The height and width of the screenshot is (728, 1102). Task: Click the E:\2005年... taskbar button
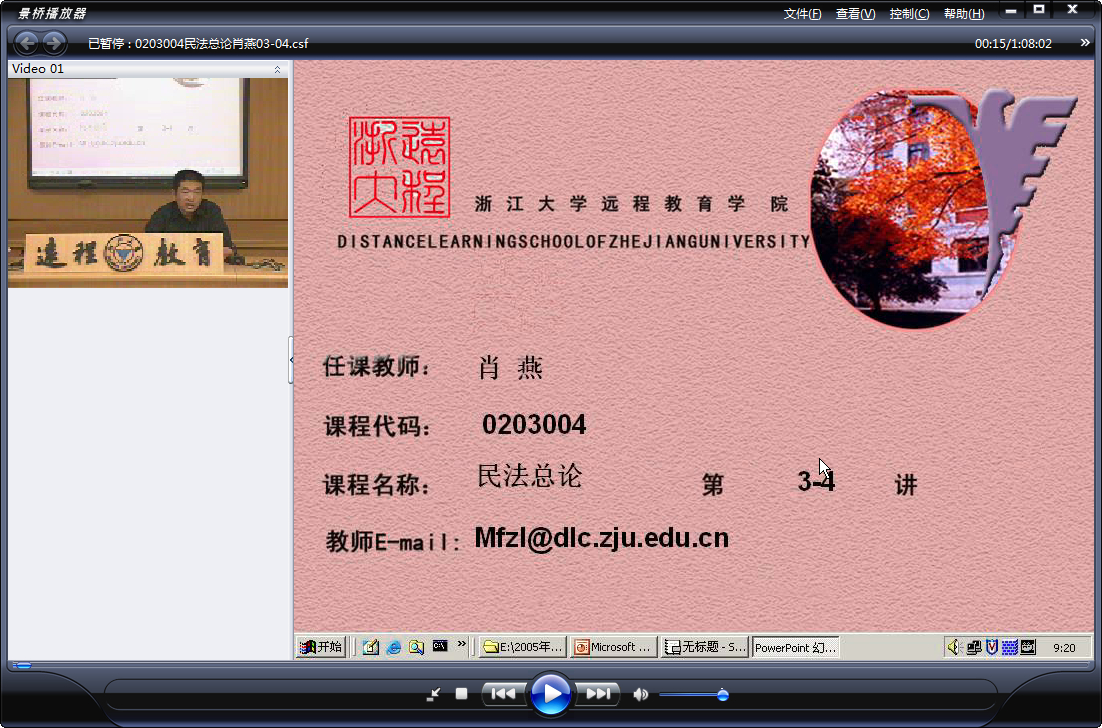pyautogui.click(x=523, y=647)
